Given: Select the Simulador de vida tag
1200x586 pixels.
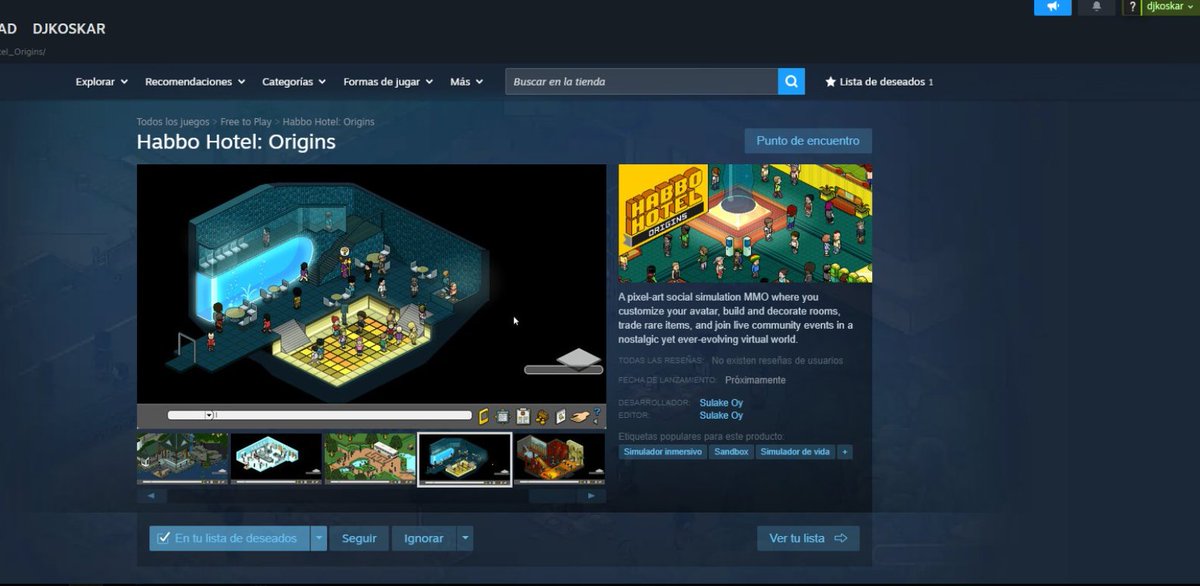Looking at the screenshot, I should [x=795, y=452].
